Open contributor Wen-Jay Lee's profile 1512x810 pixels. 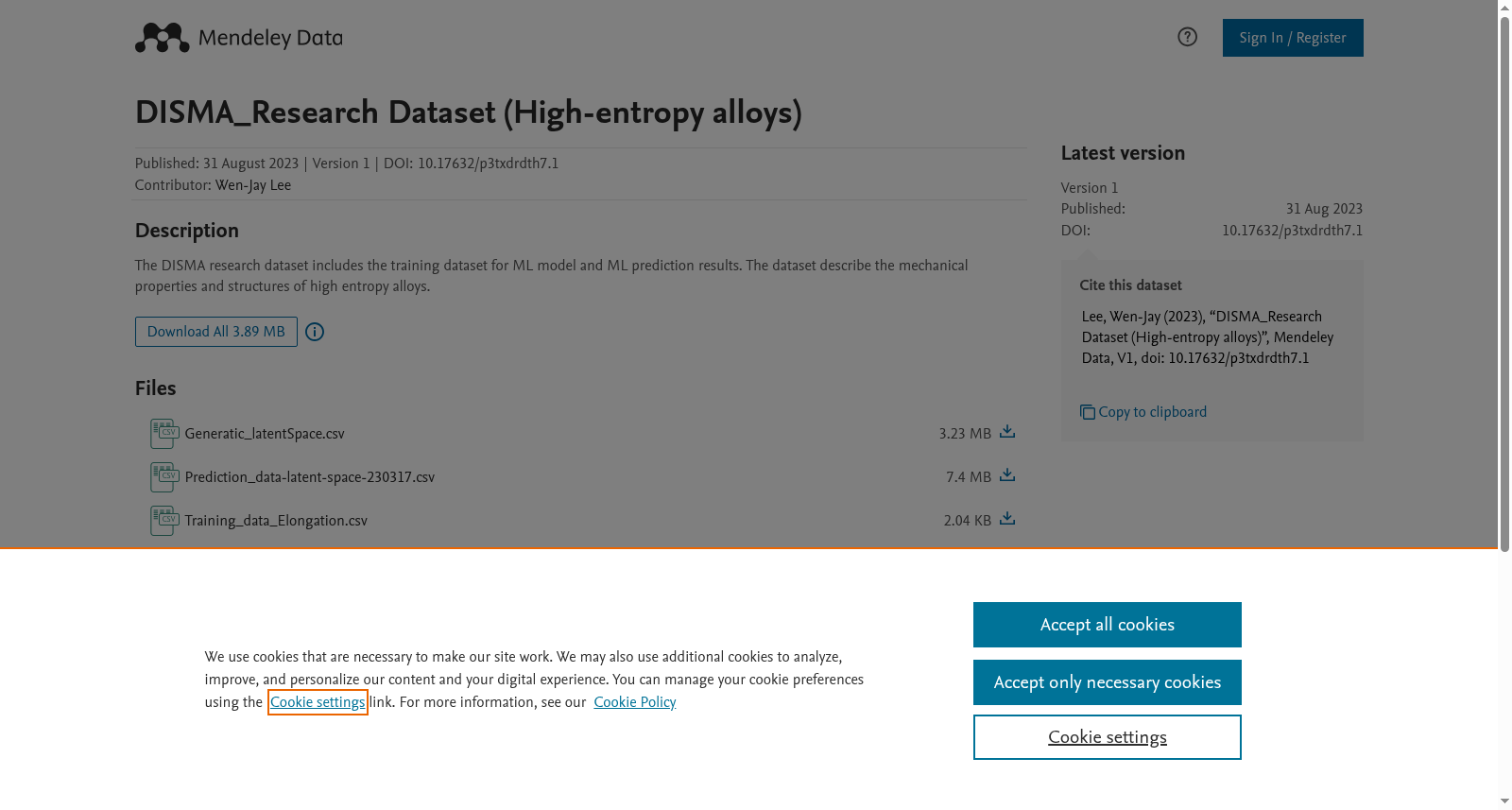point(253,185)
